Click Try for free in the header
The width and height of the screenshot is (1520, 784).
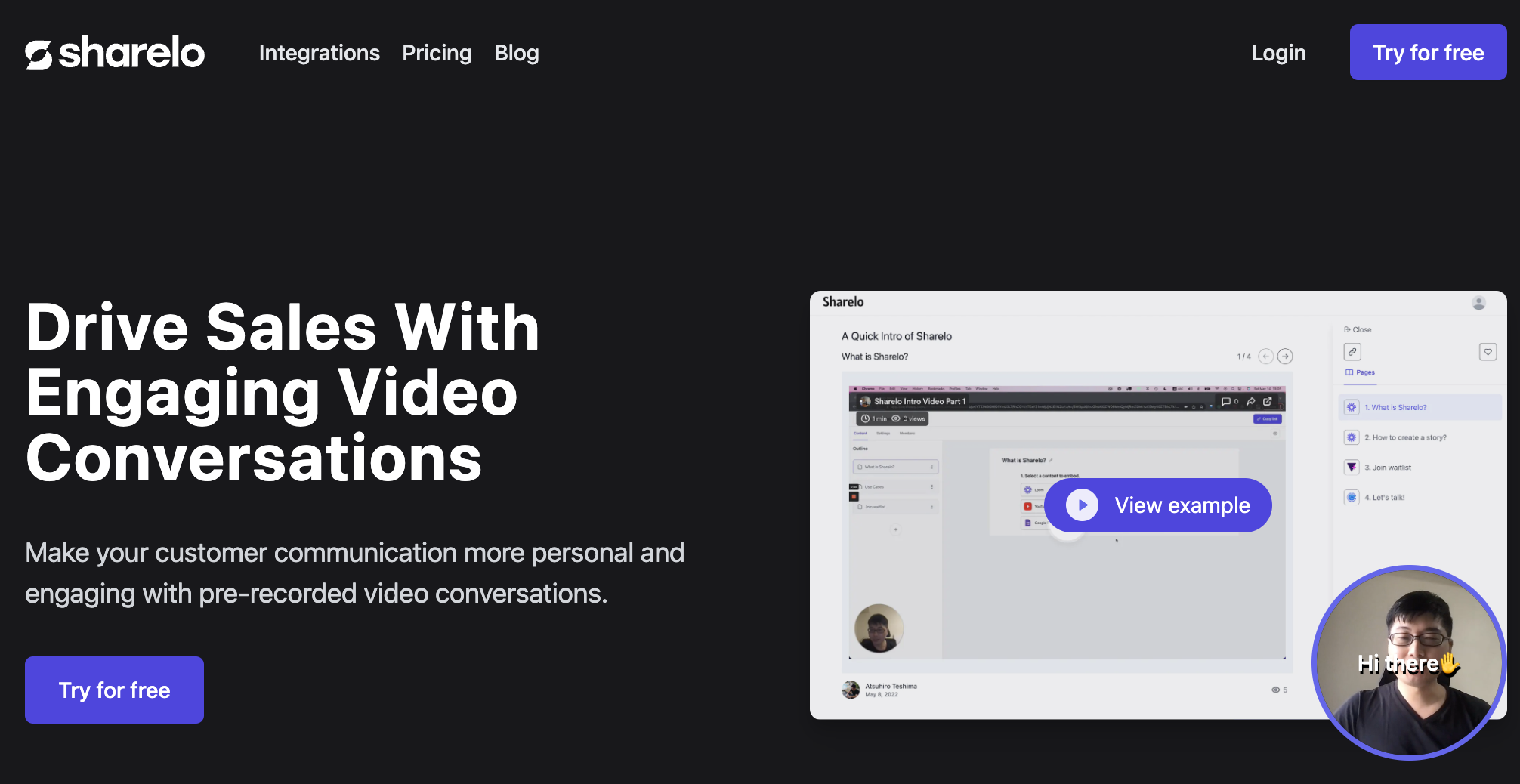1428,52
